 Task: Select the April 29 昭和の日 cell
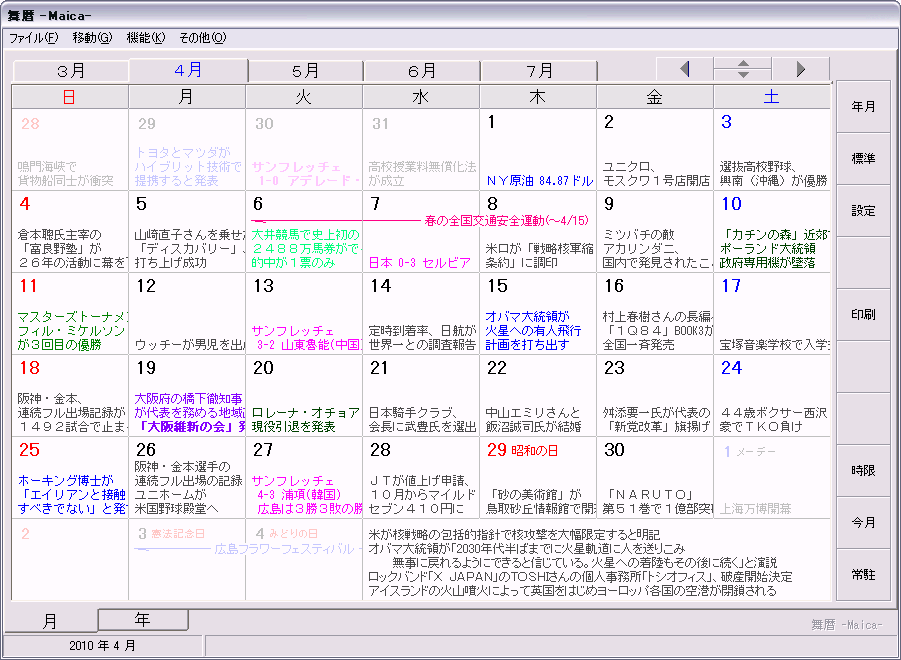point(537,477)
